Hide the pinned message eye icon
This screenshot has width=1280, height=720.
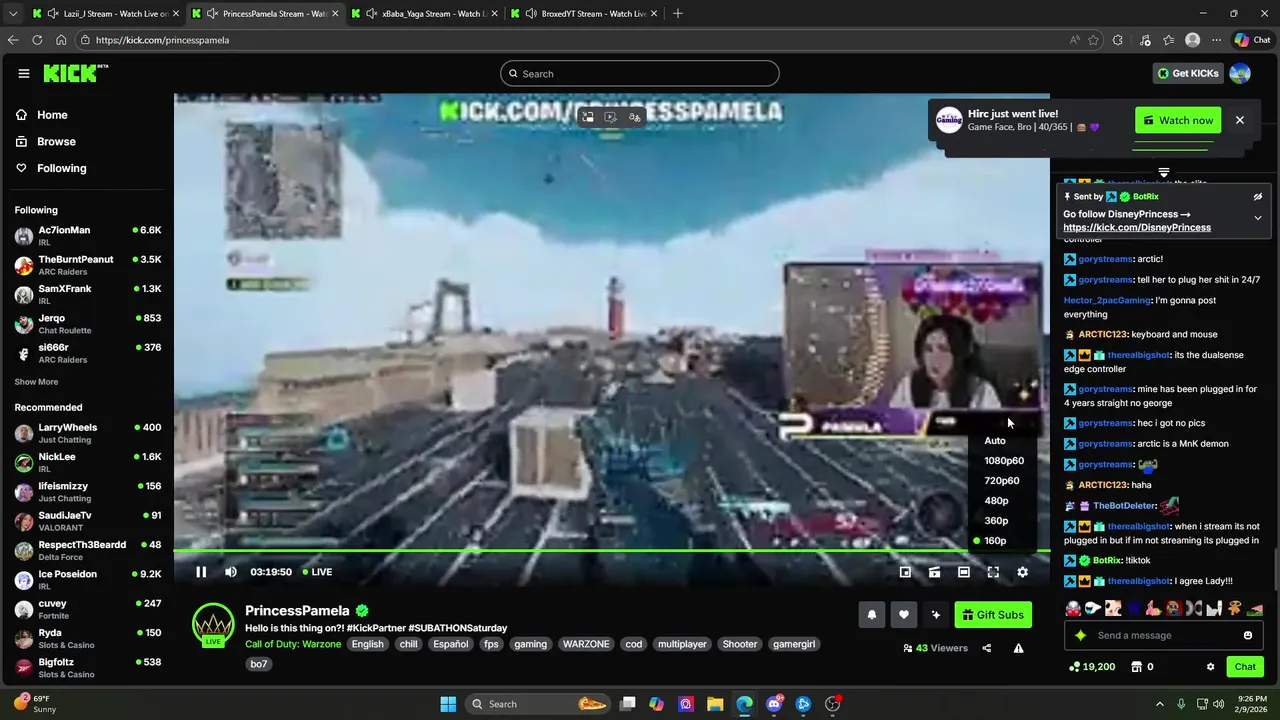tap(1258, 197)
